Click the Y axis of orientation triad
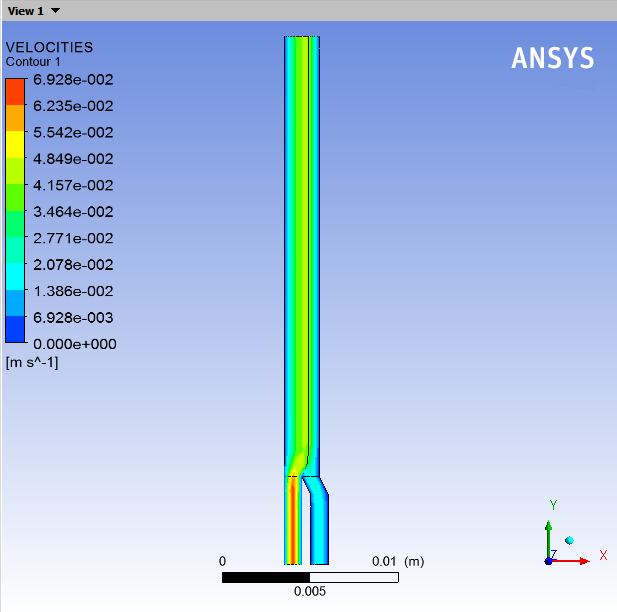The height and width of the screenshot is (612, 617). pos(549,540)
